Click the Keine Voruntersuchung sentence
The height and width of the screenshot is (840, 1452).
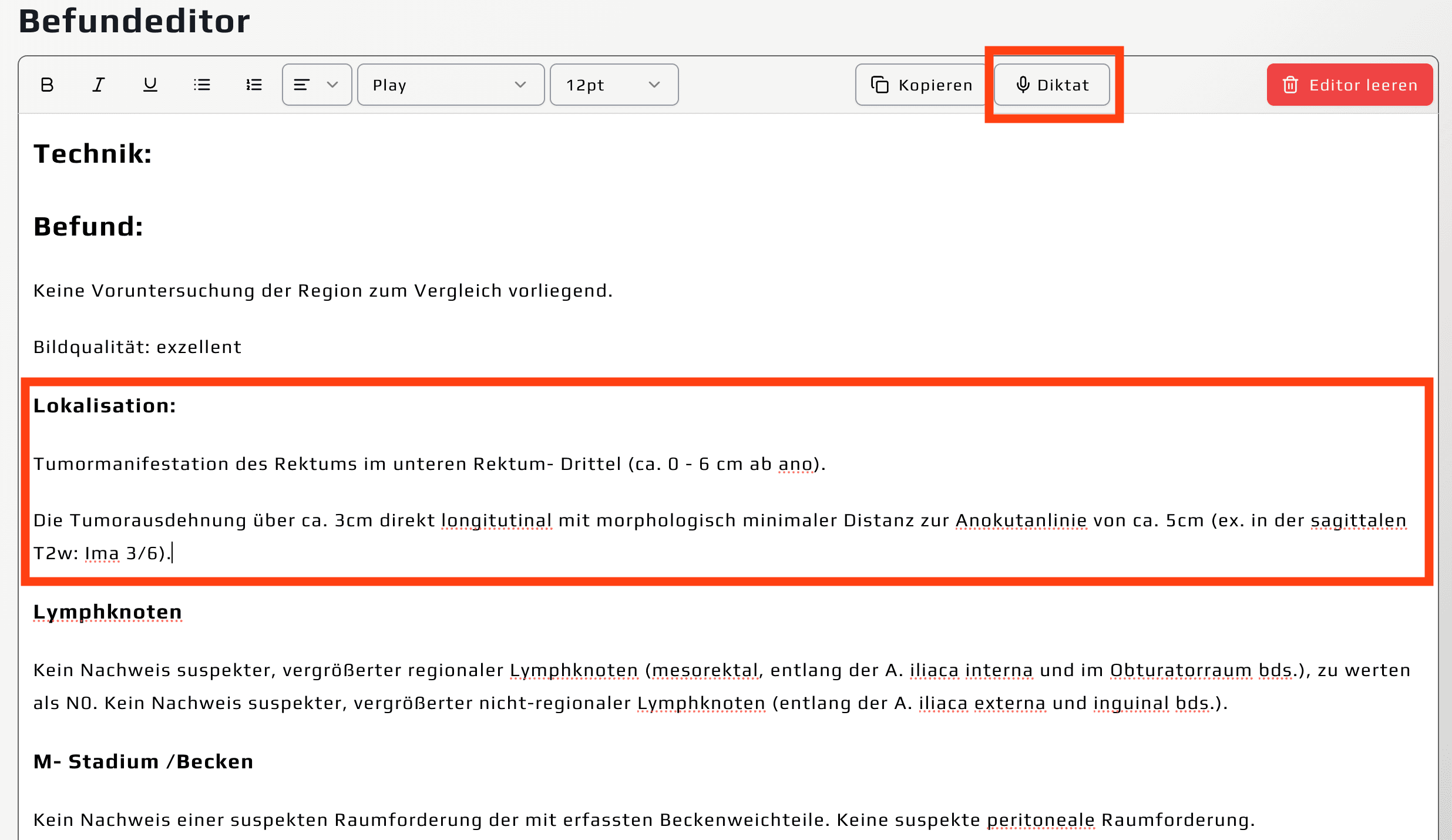pos(322,291)
